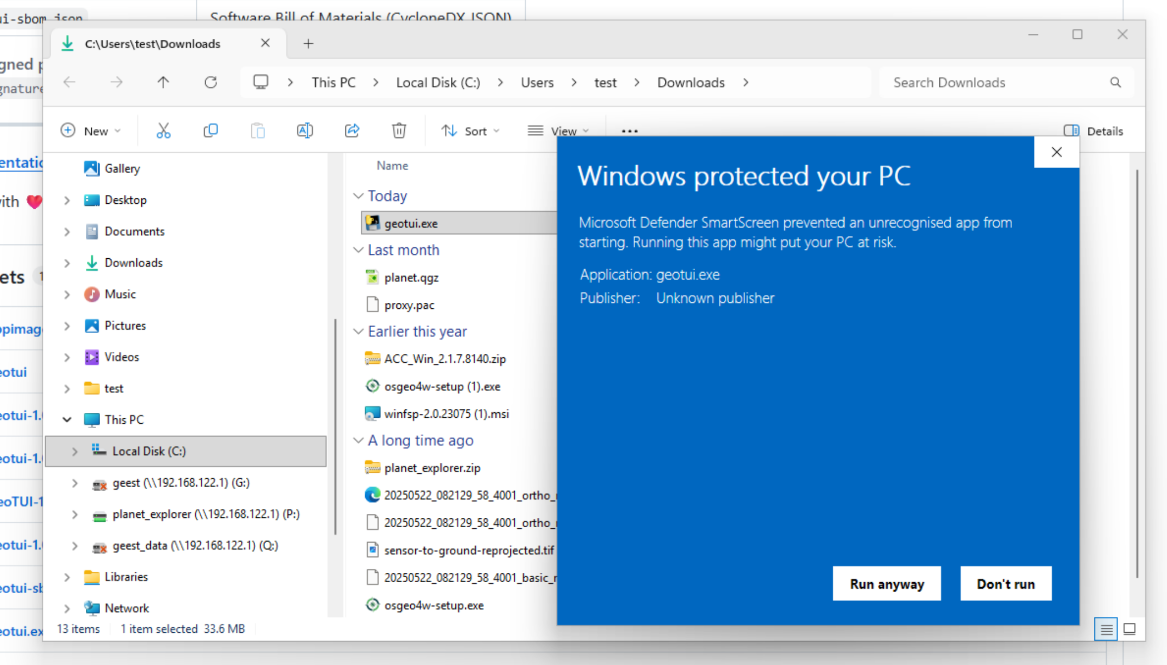Collapse the Last month file group

(358, 250)
